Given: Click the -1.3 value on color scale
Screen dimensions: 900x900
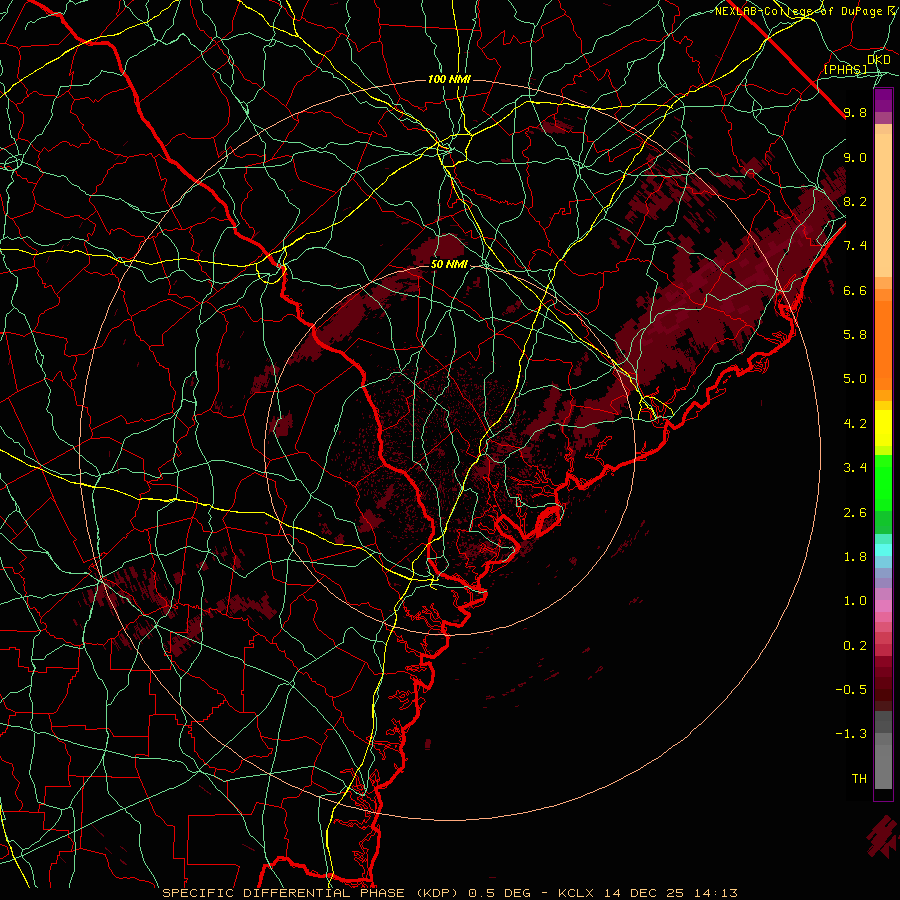Looking at the screenshot, I should pyautogui.click(x=851, y=734).
